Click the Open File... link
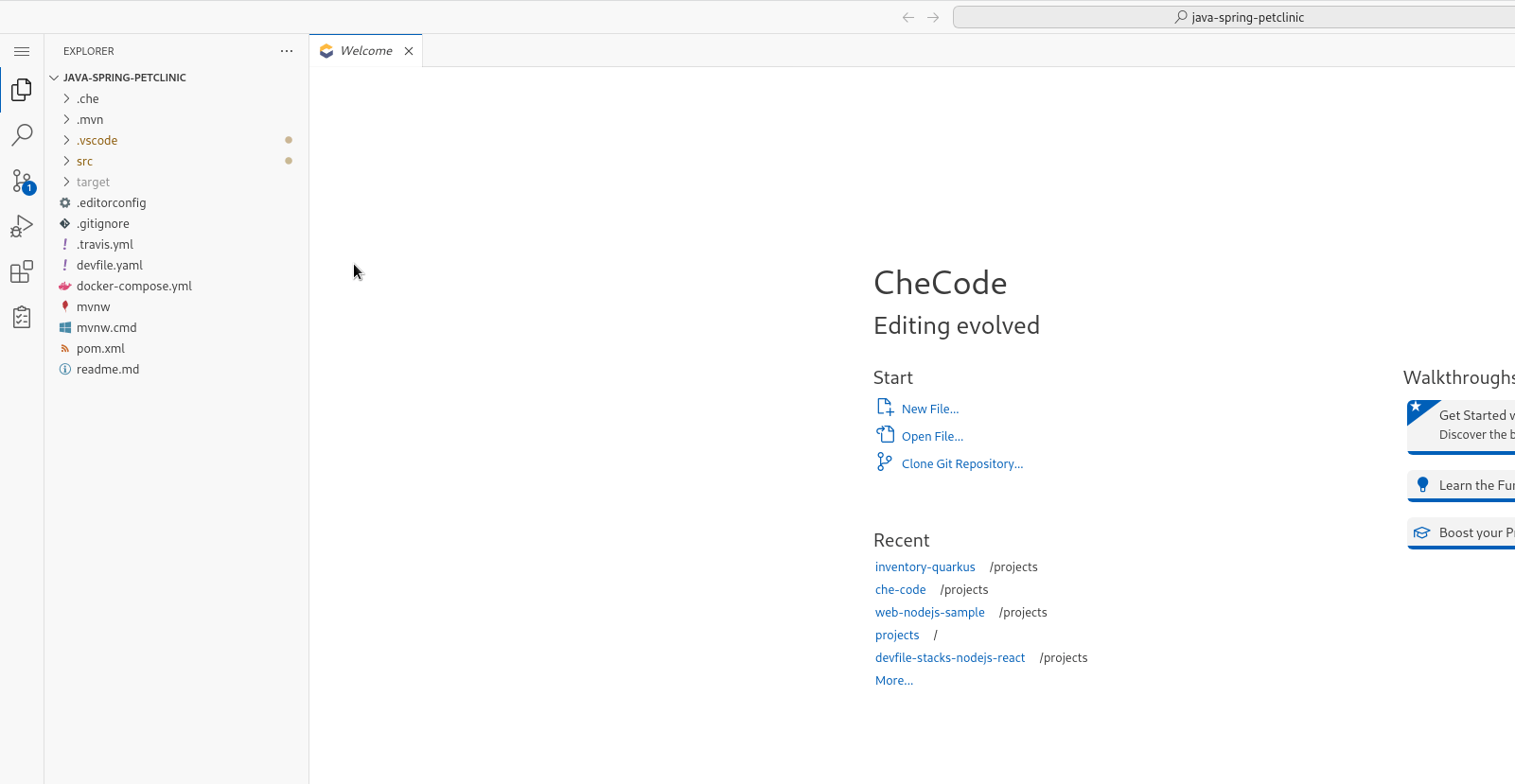 pos(932,436)
